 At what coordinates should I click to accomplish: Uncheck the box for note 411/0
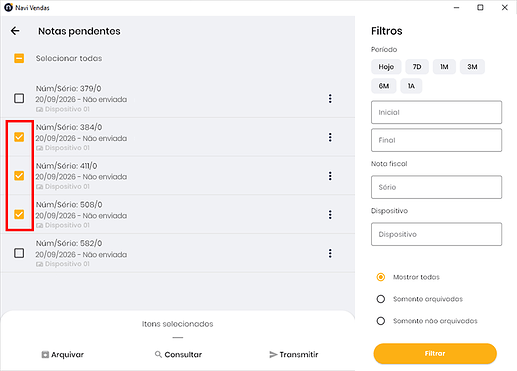click(x=19, y=176)
